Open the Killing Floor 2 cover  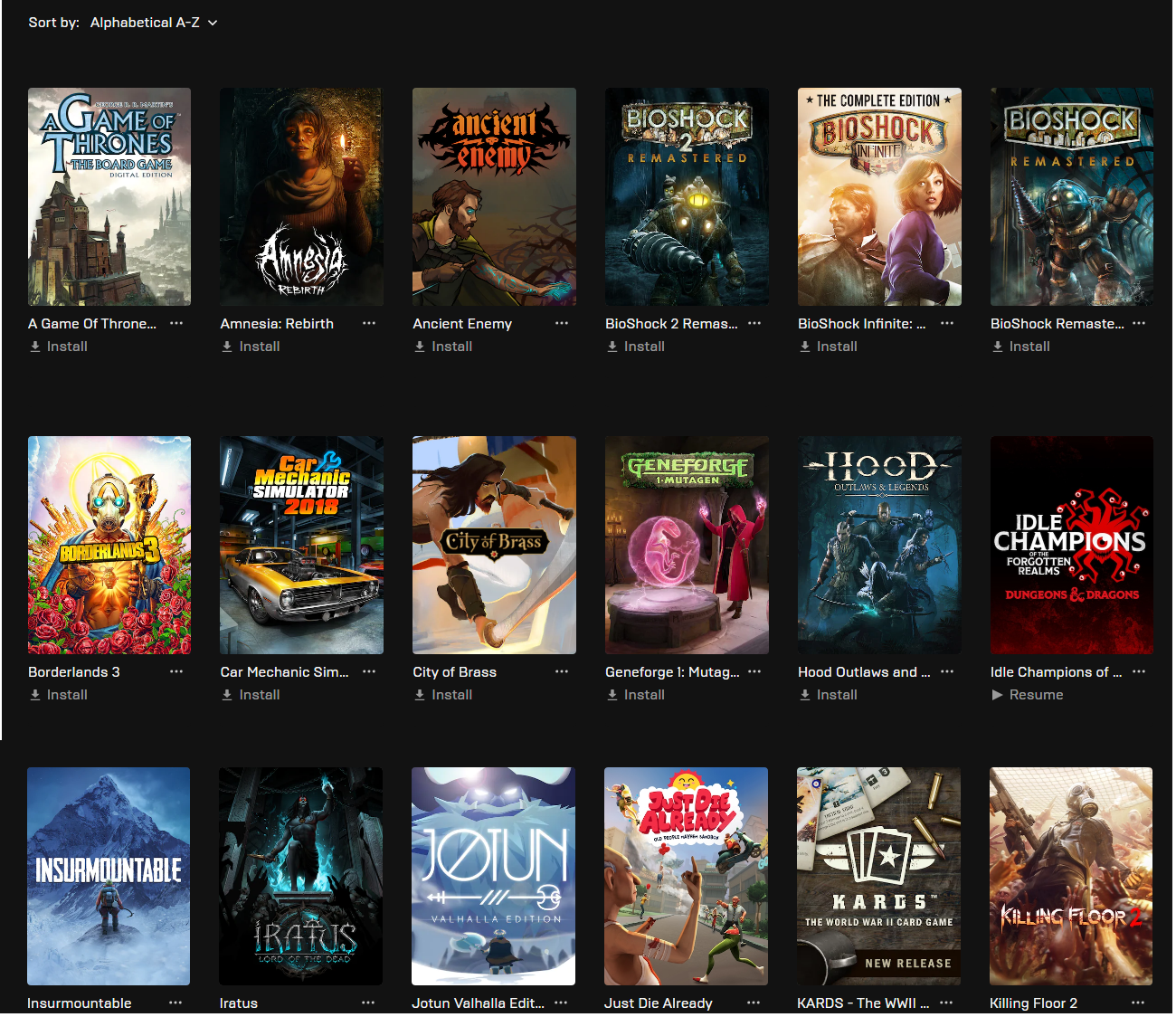(x=1071, y=876)
